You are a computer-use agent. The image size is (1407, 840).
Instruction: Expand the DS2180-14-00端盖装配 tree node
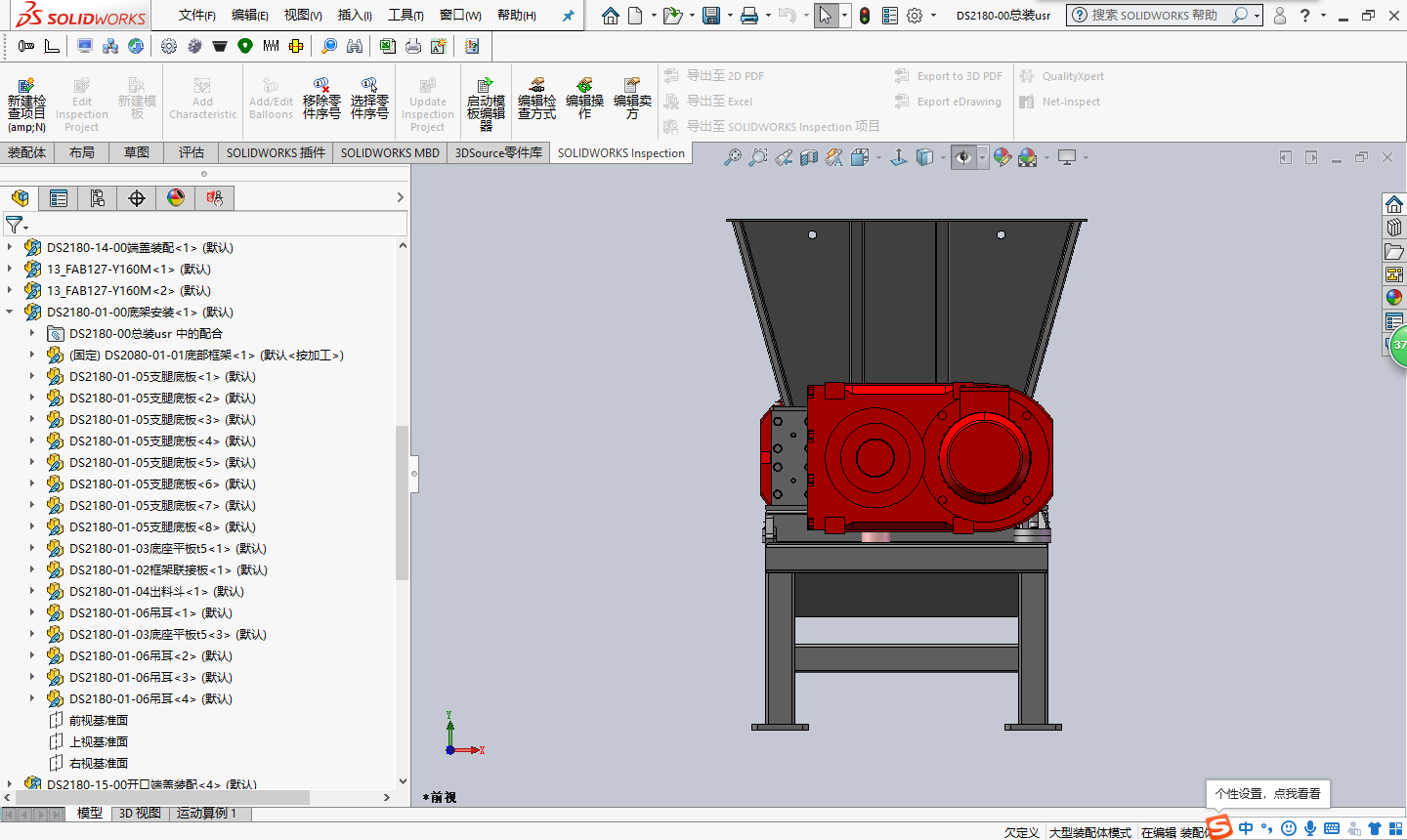[x=10, y=248]
